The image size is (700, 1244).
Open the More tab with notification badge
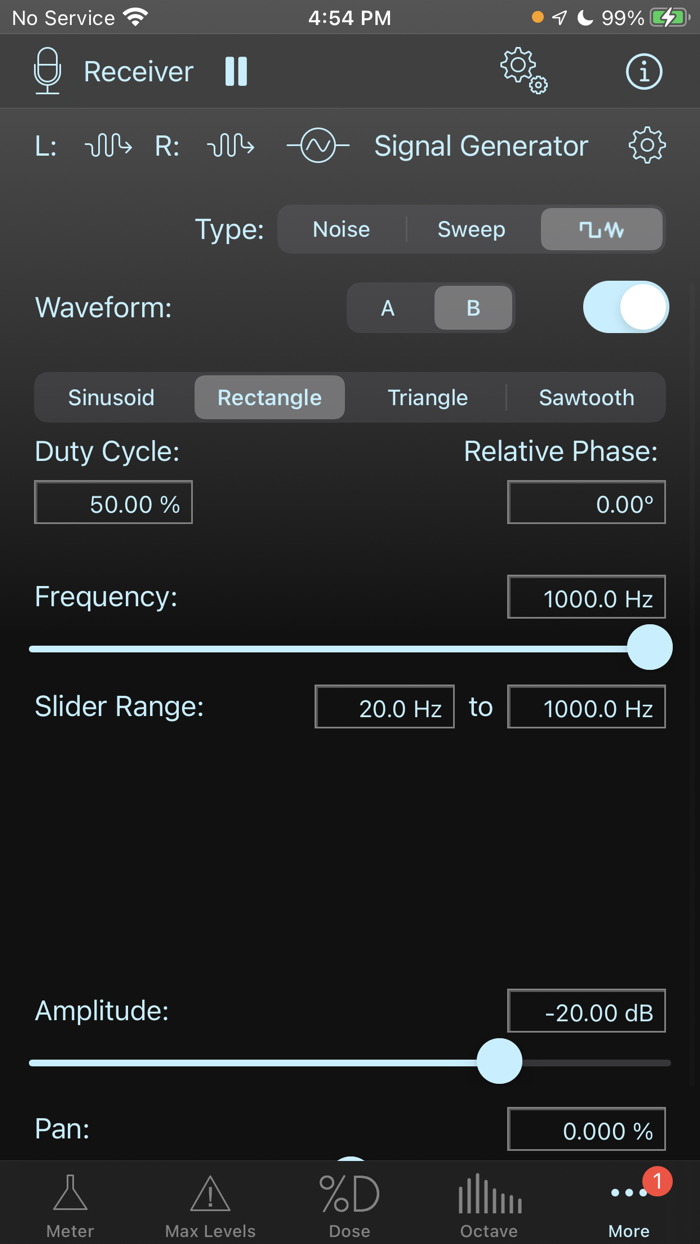pyautogui.click(x=629, y=1200)
